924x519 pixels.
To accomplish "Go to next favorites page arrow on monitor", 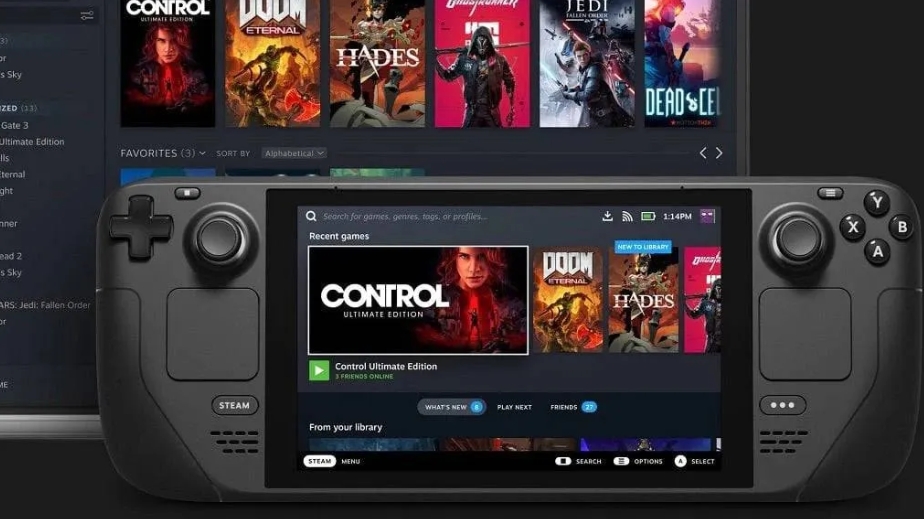I will tap(719, 153).
